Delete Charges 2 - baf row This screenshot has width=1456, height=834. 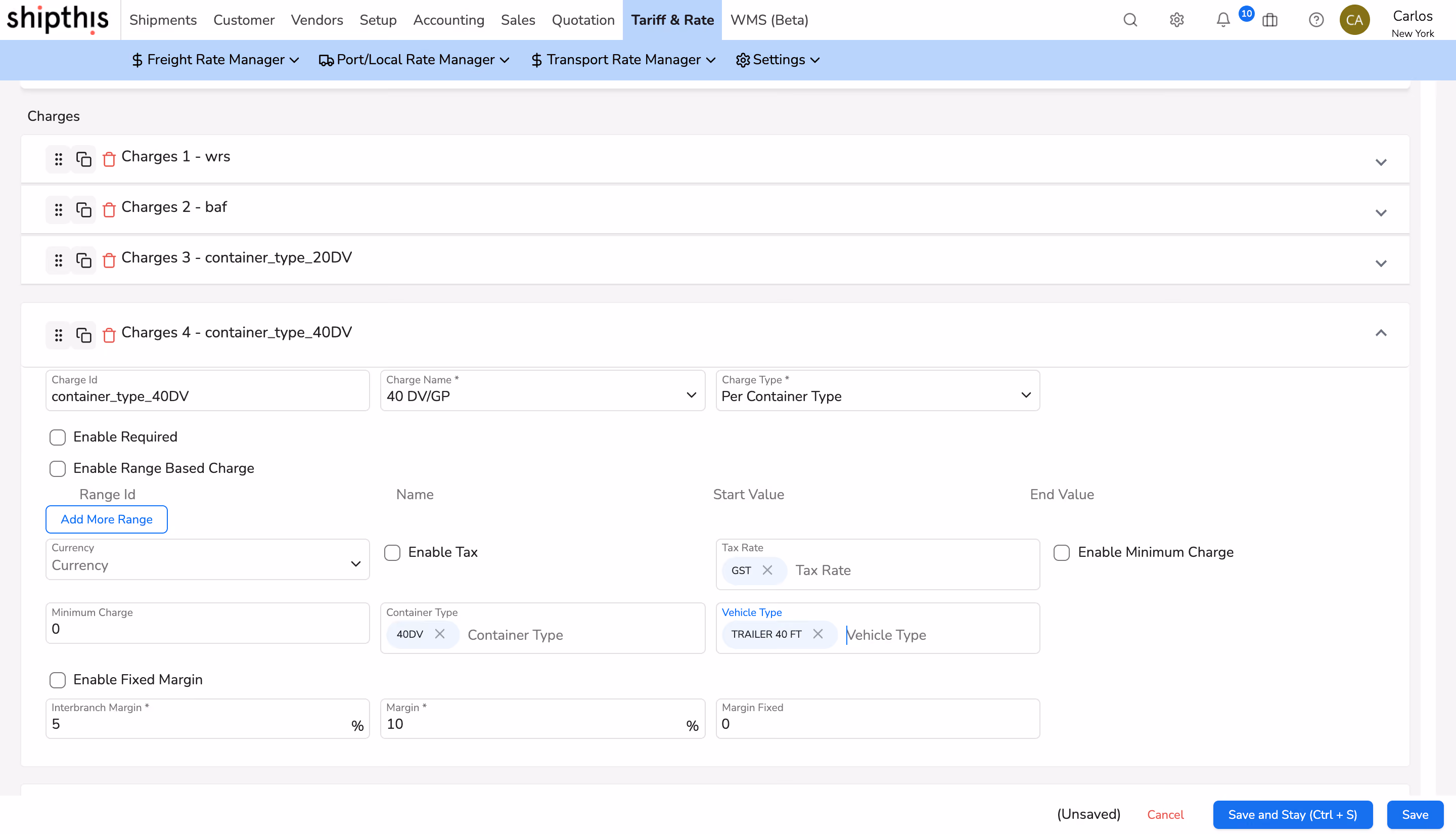(109, 210)
